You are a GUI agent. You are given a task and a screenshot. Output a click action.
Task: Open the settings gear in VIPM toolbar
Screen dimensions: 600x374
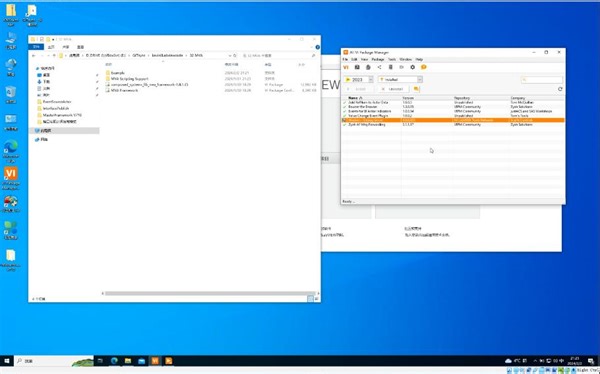[412, 67]
